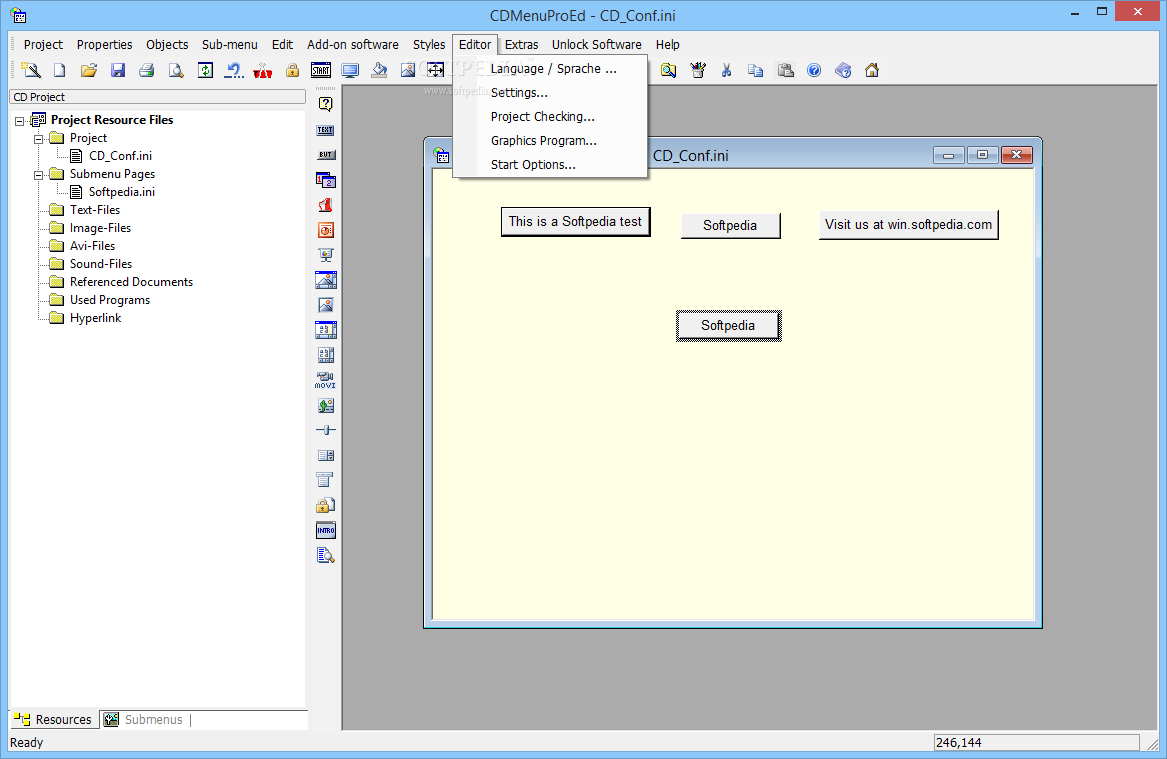Choose Language / Sprache from Editor menu
This screenshot has height=759, width=1167.
point(553,68)
